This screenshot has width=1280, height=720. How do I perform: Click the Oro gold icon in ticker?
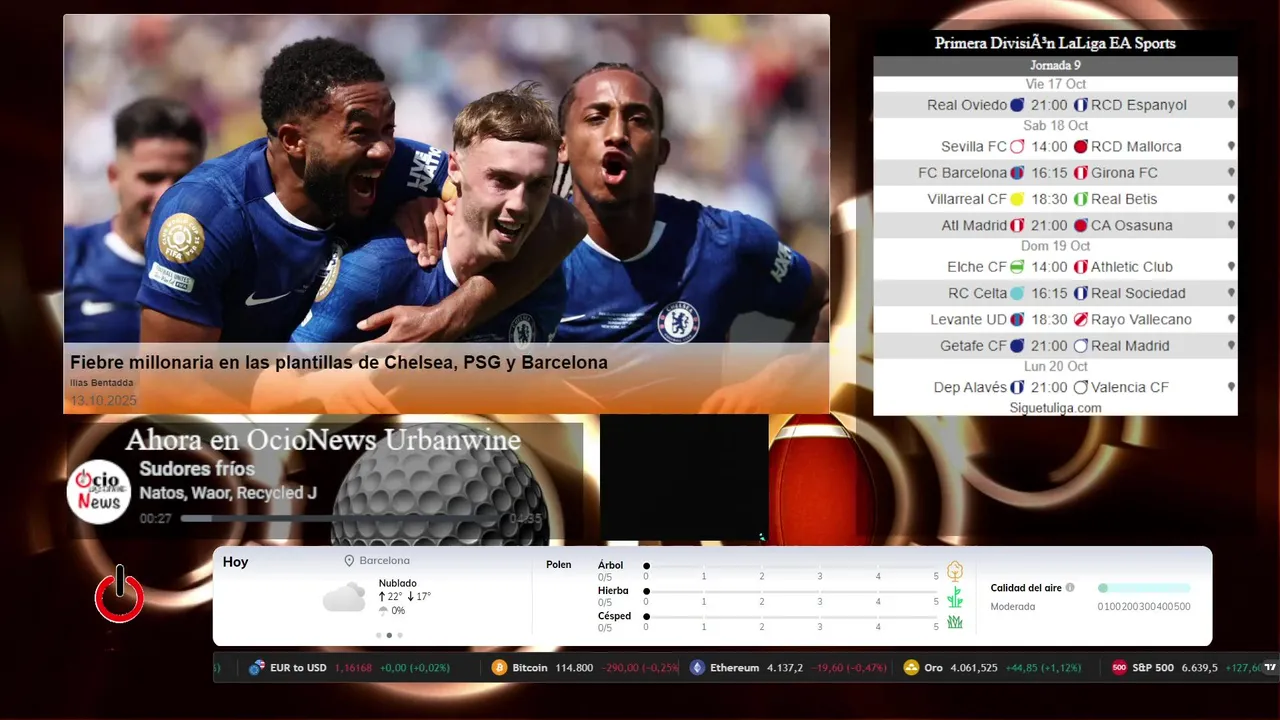coord(911,668)
